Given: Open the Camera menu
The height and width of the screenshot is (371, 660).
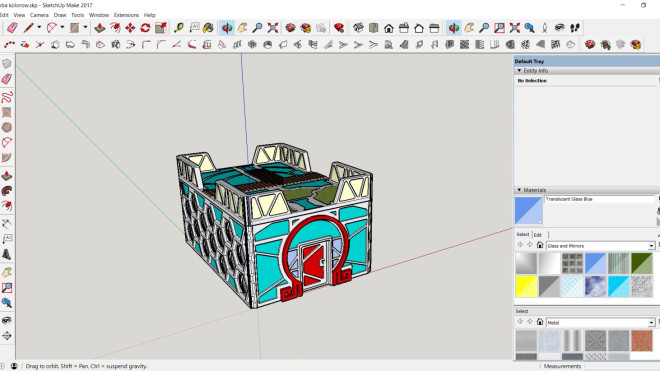Looking at the screenshot, I should tap(39, 15).
